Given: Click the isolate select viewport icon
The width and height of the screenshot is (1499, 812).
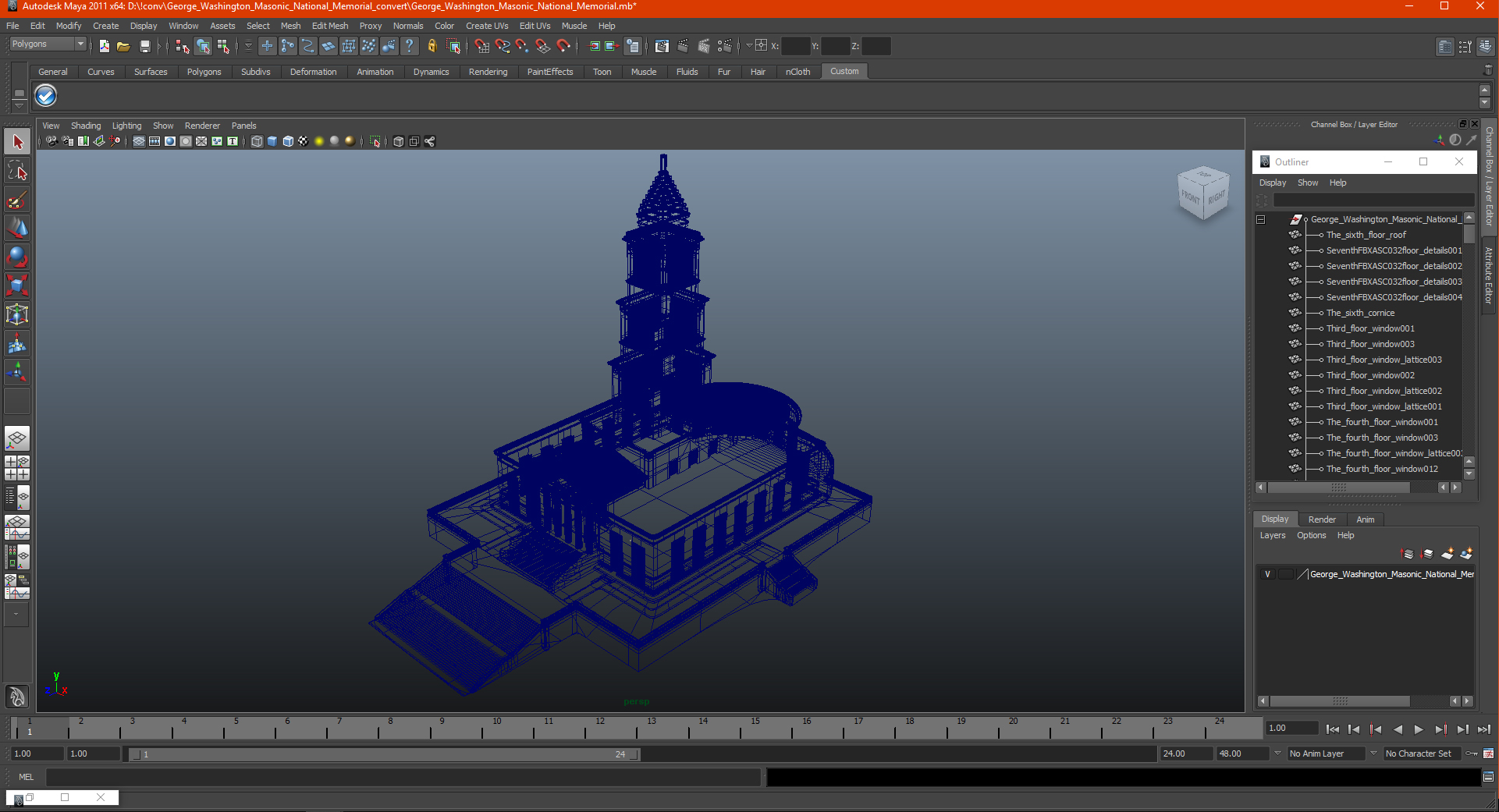Looking at the screenshot, I should click(x=375, y=141).
